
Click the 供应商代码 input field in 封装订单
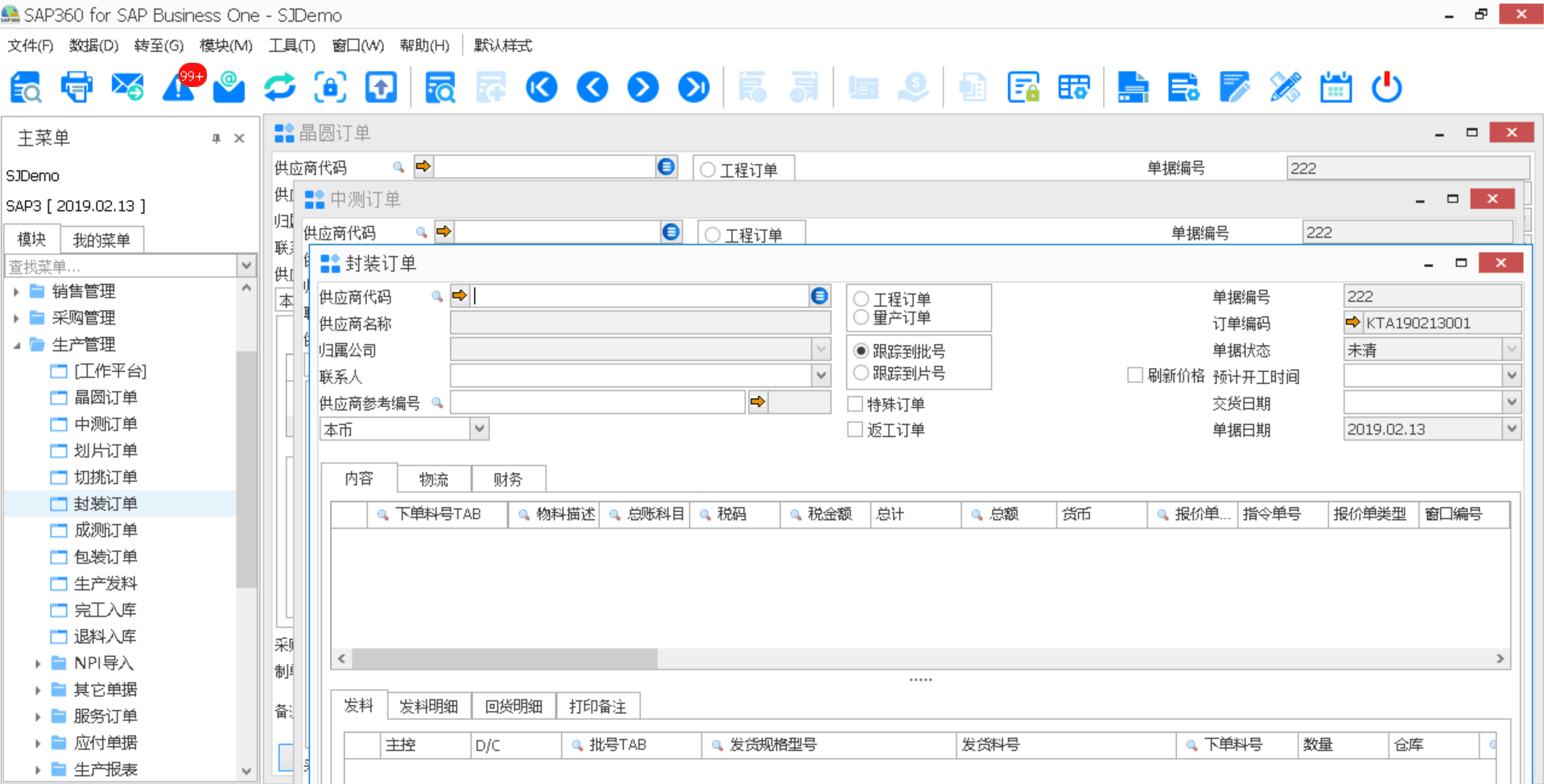(640, 296)
